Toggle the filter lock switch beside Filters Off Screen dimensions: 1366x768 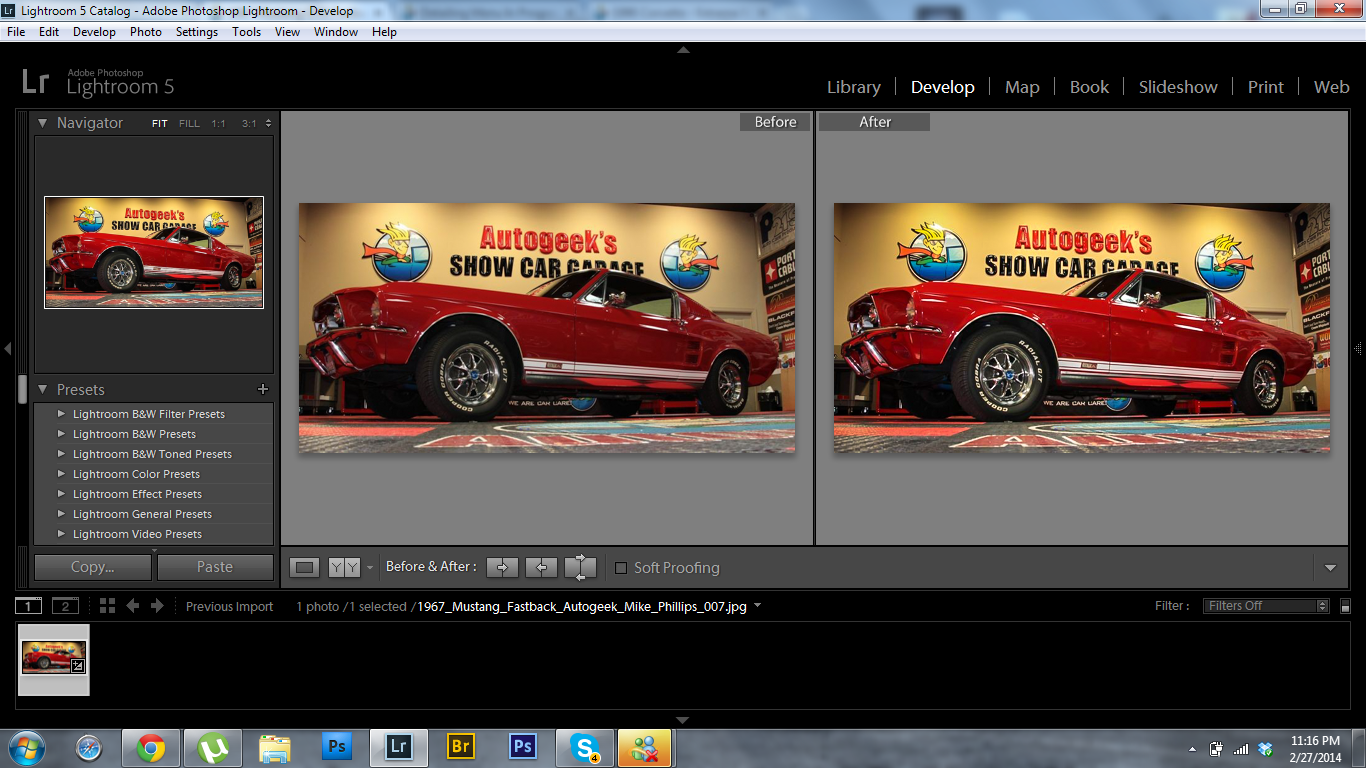tap(1346, 606)
